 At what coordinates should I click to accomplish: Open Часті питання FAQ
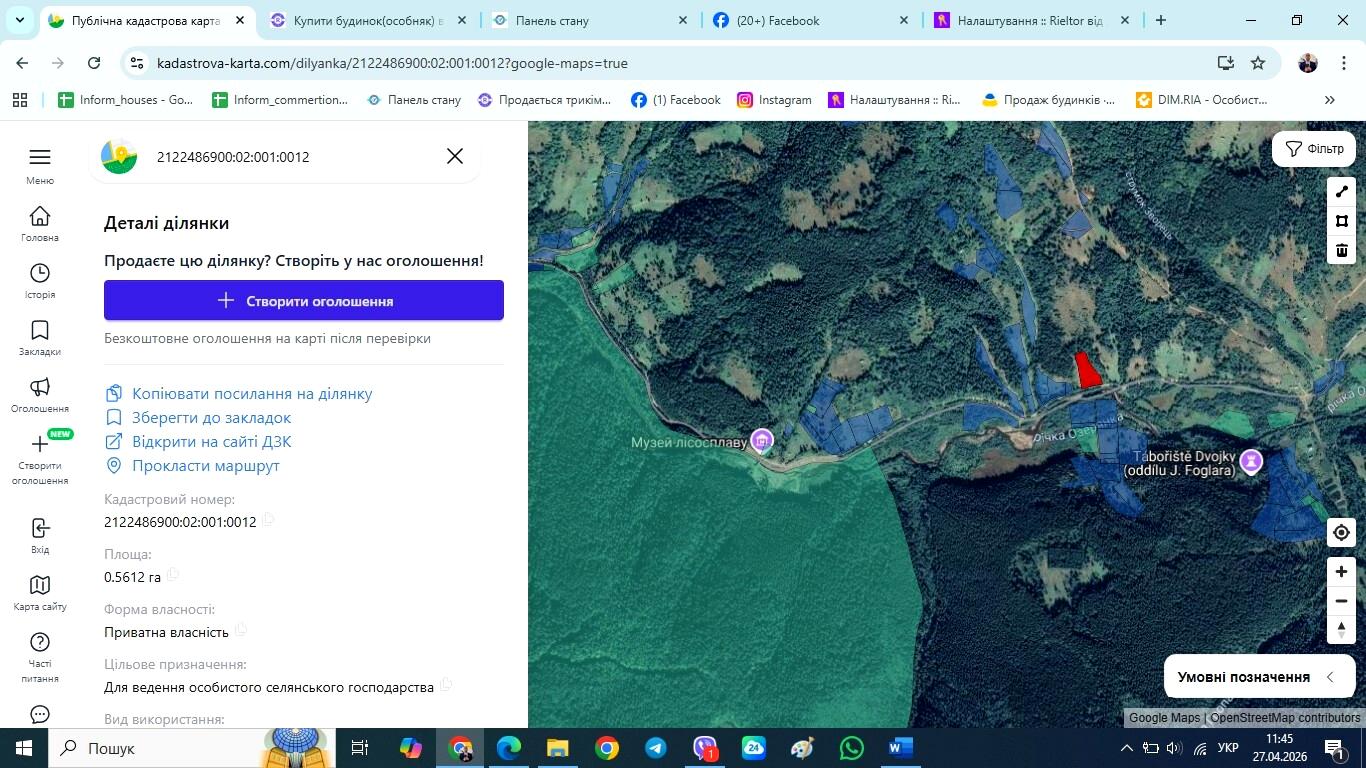point(40,642)
